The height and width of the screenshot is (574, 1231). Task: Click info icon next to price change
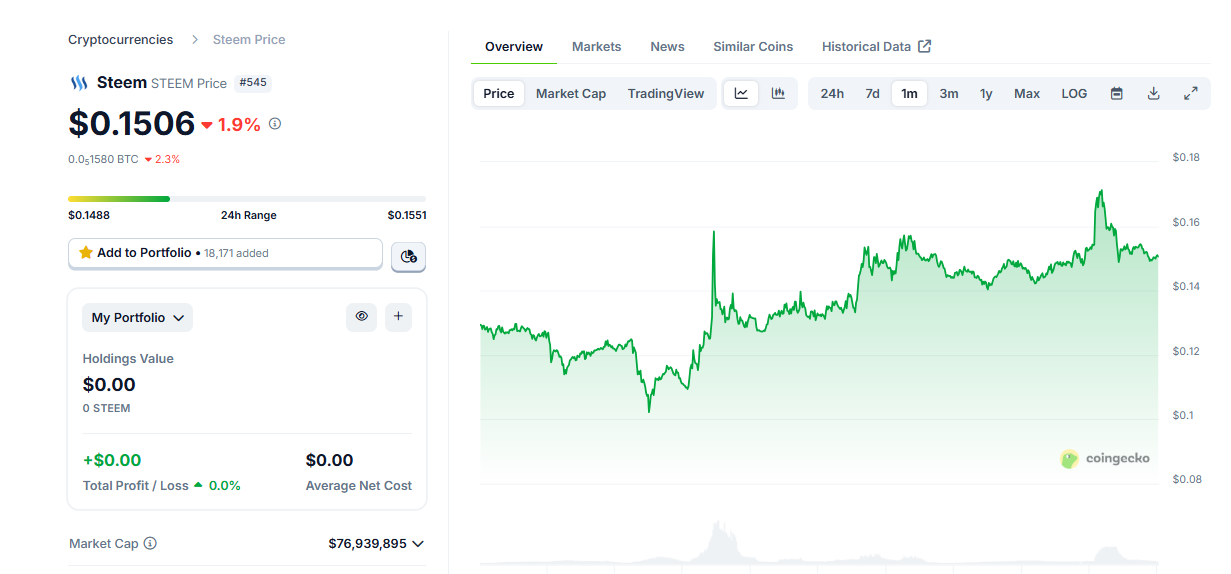coord(275,124)
